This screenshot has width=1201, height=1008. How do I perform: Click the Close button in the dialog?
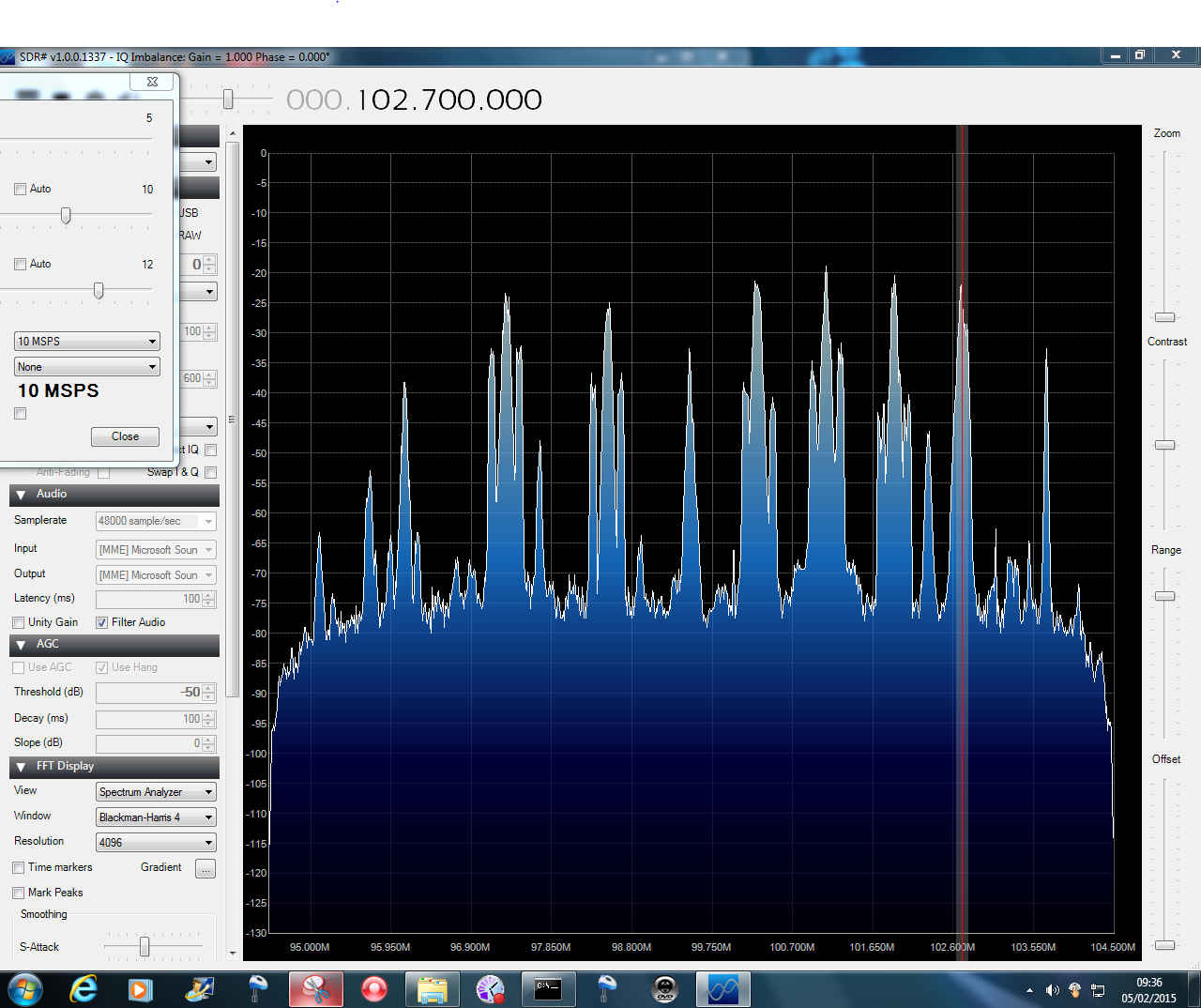click(x=125, y=436)
